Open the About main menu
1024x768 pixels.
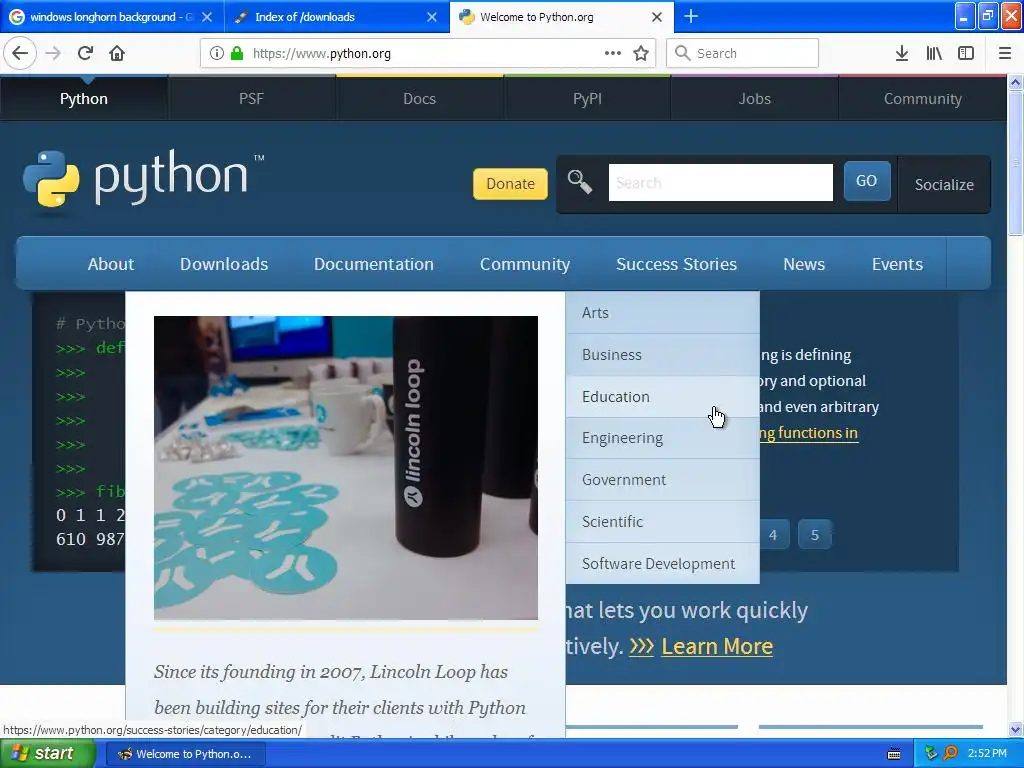[110, 264]
